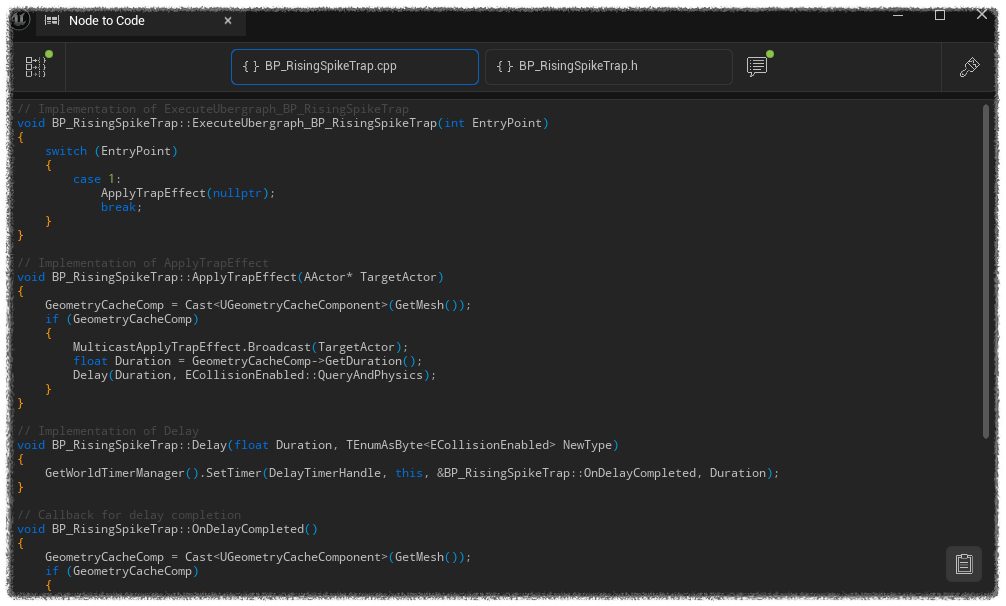Click the "GetWorldTimerManager().SetTimer" line
Screen dimensions: 1006x606
click(x=412, y=473)
